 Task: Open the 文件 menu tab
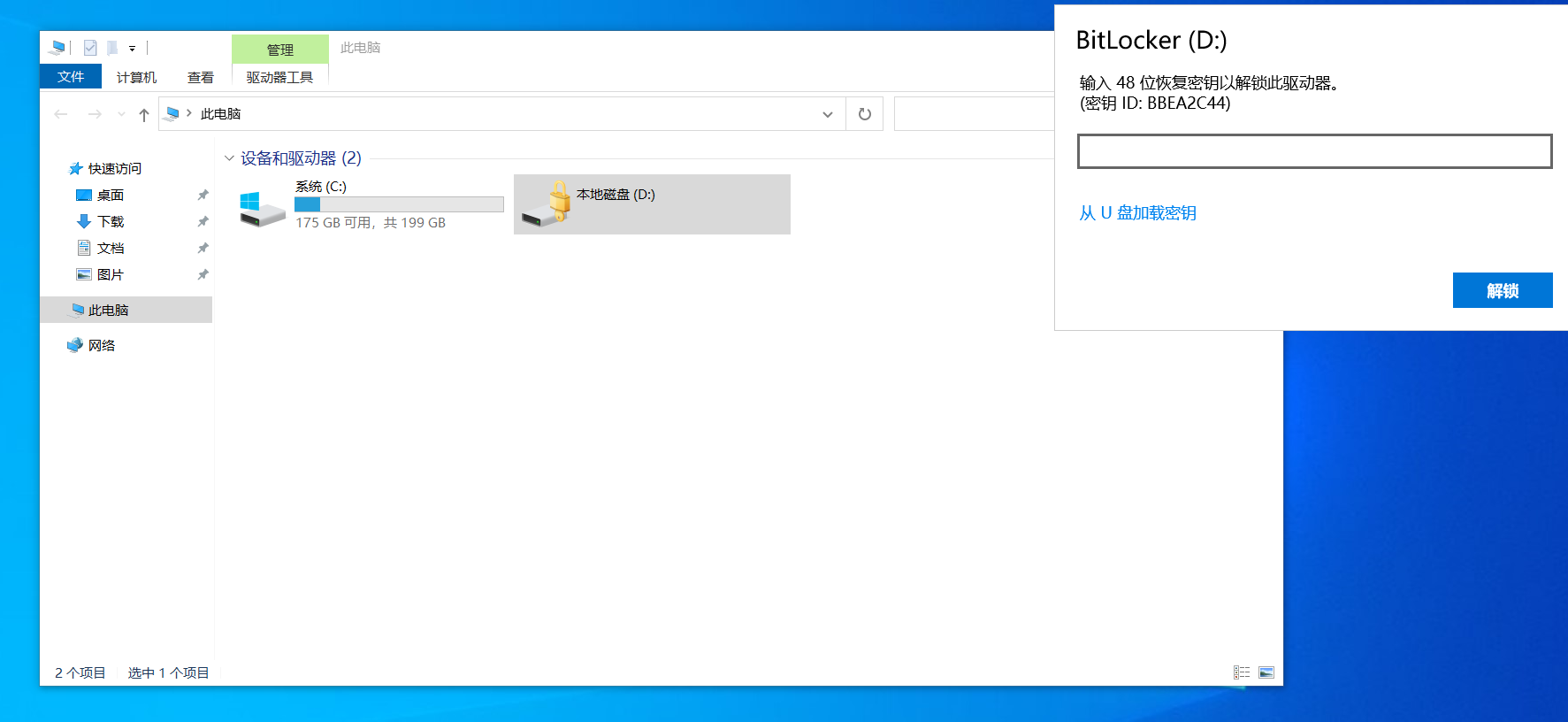click(x=71, y=77)
